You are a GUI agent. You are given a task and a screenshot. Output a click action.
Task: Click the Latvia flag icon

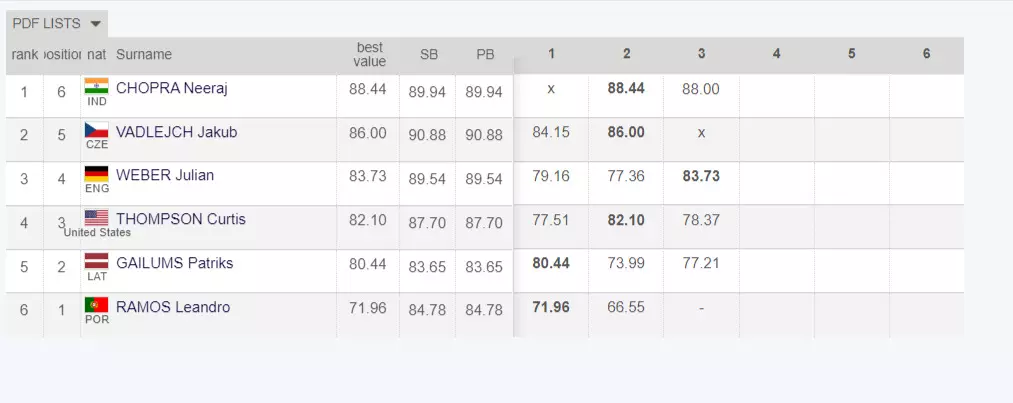pyautogui.click(x=96, y=262)
